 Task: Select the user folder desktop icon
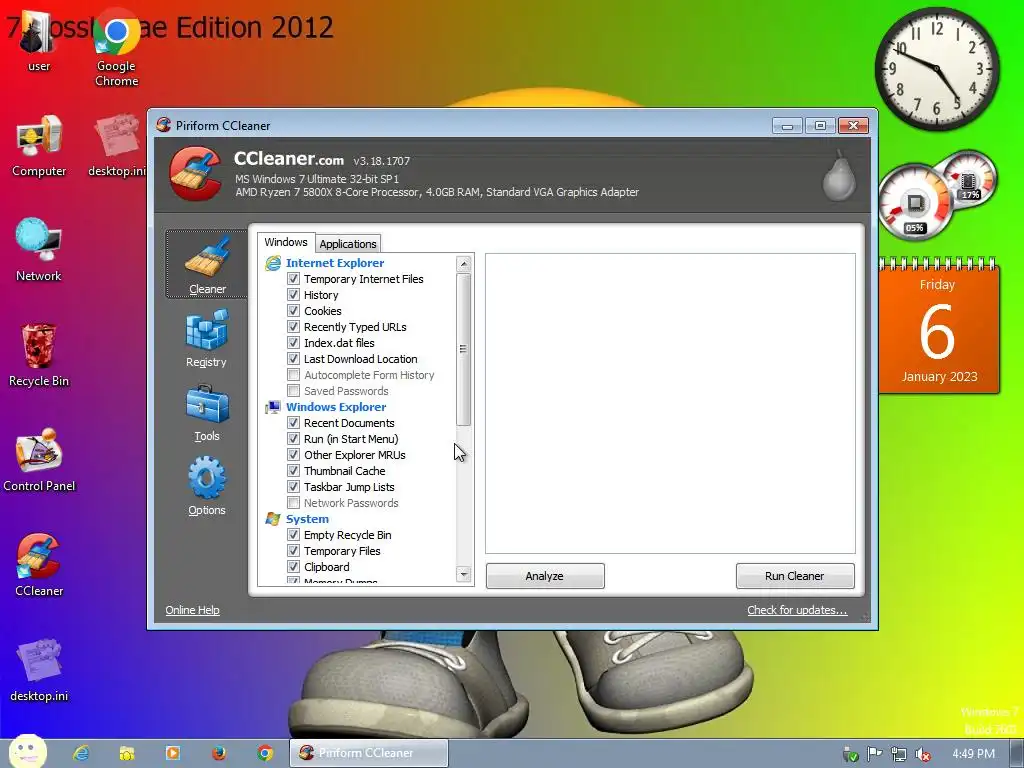coord(39,40)
